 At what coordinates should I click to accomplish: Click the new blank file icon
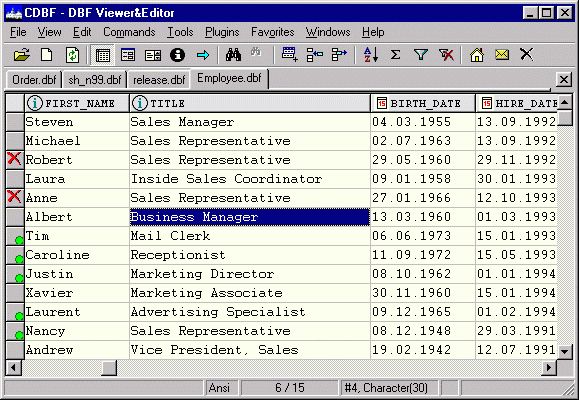coord(47,55)
